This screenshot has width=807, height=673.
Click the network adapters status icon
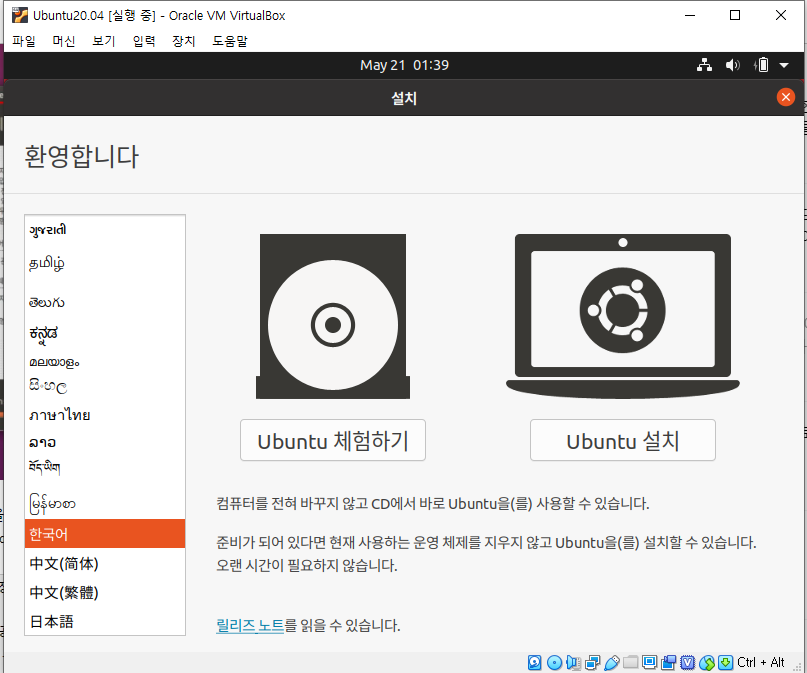point(592,662)
